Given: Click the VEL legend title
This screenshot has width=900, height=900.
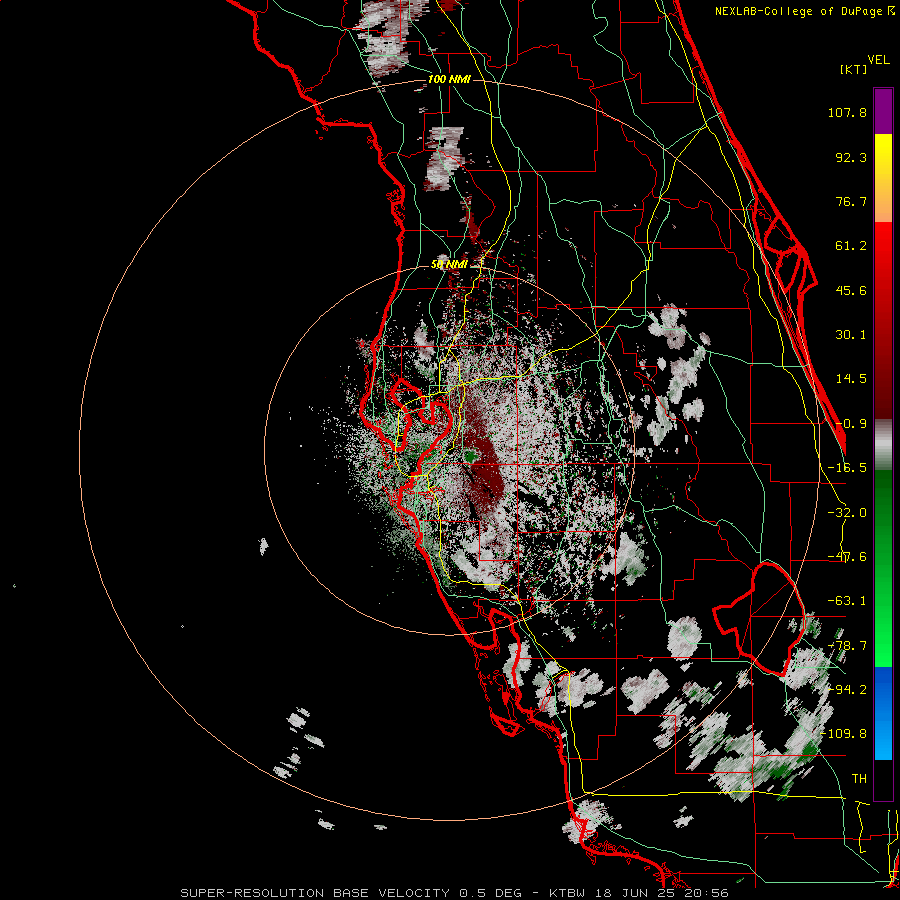Looking at the screenshot, I should (x=878, y=59).
